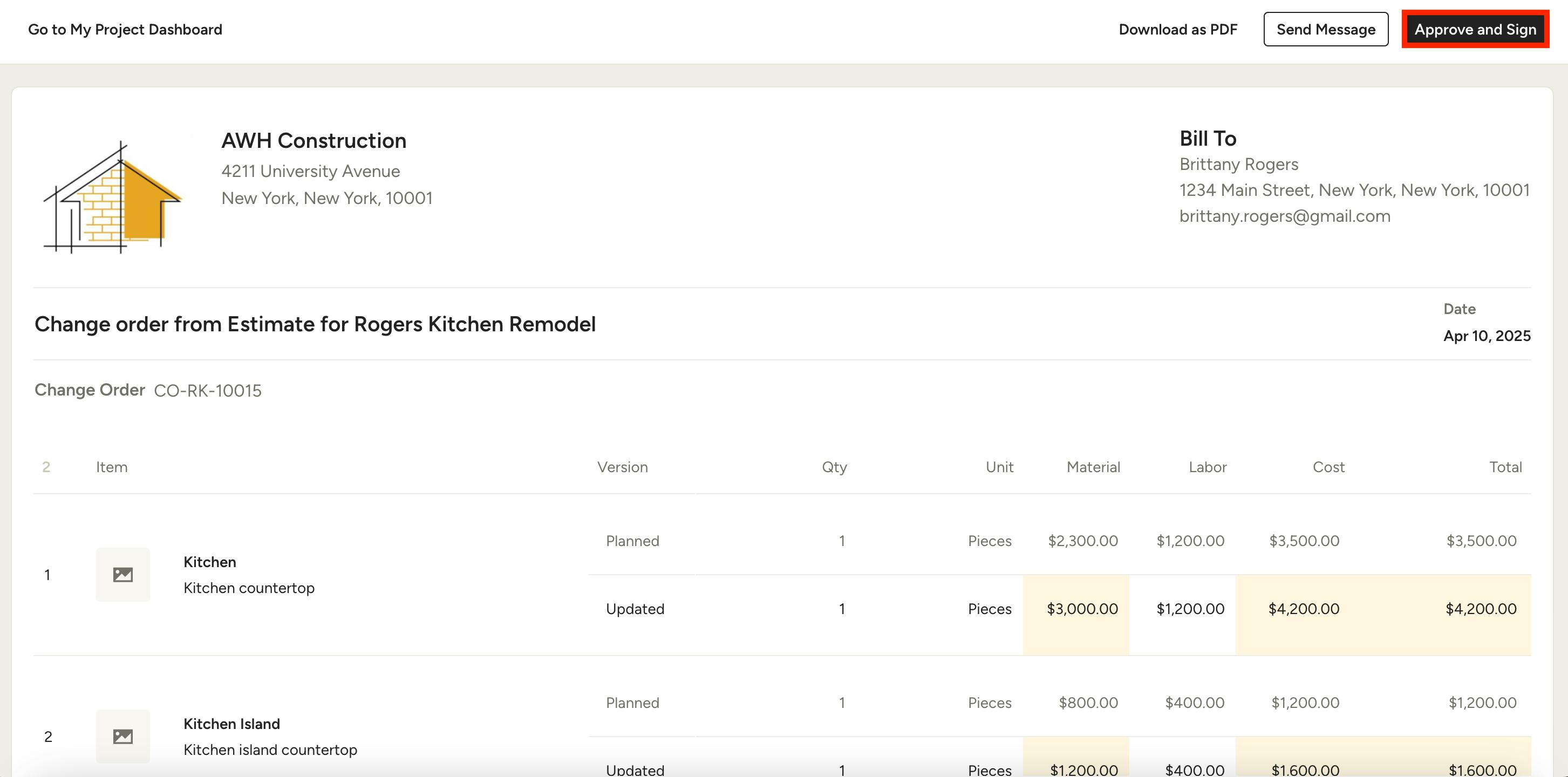Image resolution: width=1568 pixels, height=777 pixels.
Task: Click highlighted $3,000.00 updated material cell
Action: (x=1082, y=608)
